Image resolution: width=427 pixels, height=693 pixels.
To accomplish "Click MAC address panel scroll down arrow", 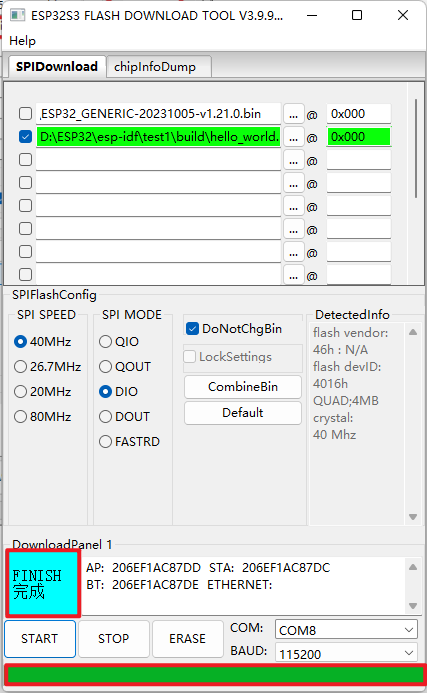I will pos(413,606).
